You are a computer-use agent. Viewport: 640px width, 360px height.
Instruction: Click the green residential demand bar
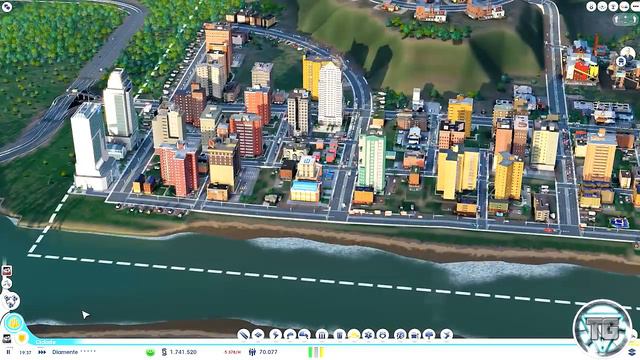coord(310,352)
